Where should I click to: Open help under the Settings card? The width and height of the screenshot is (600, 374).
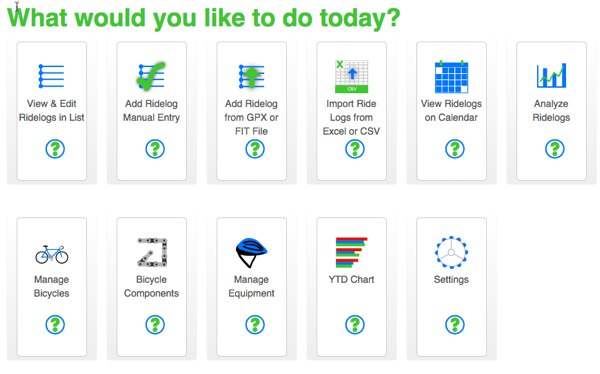point(455,325)
